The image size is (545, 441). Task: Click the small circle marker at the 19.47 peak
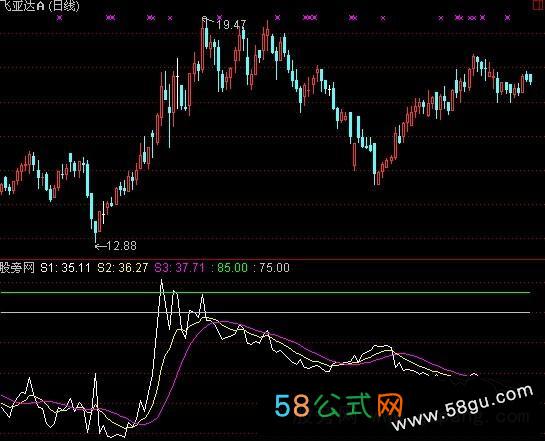click(x=205, y=18)
